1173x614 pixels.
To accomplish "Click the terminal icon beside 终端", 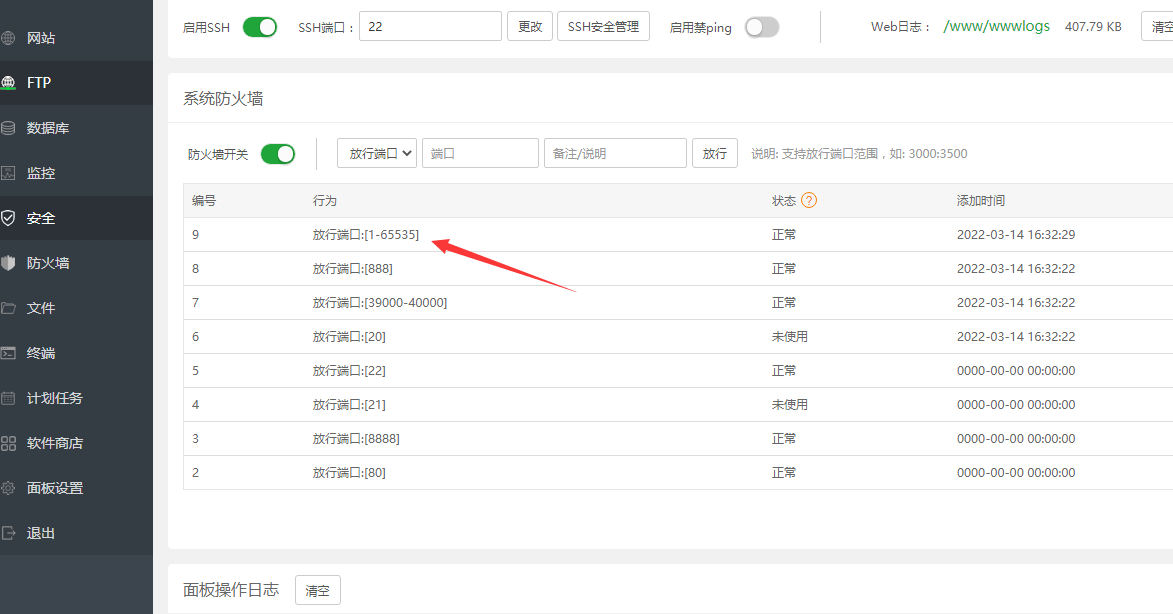I will [8, 353].
